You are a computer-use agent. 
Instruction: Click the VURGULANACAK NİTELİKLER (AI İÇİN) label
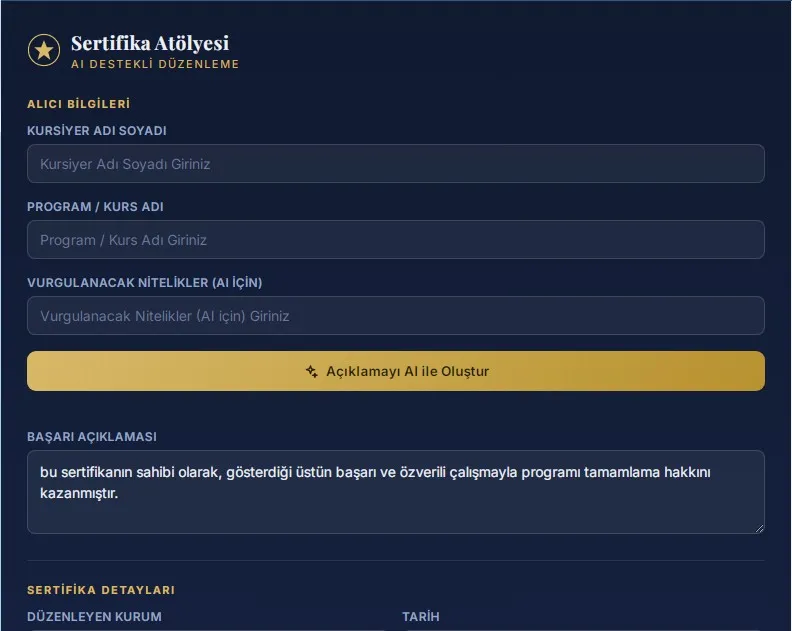[144, 282]
